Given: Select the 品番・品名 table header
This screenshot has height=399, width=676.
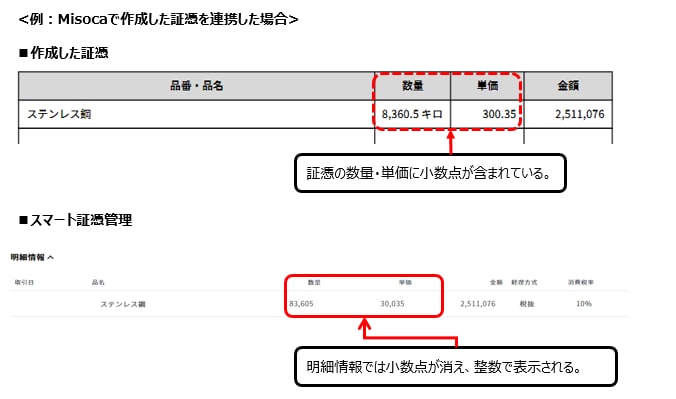Looking at the screenshot, I should coord(197,86).
